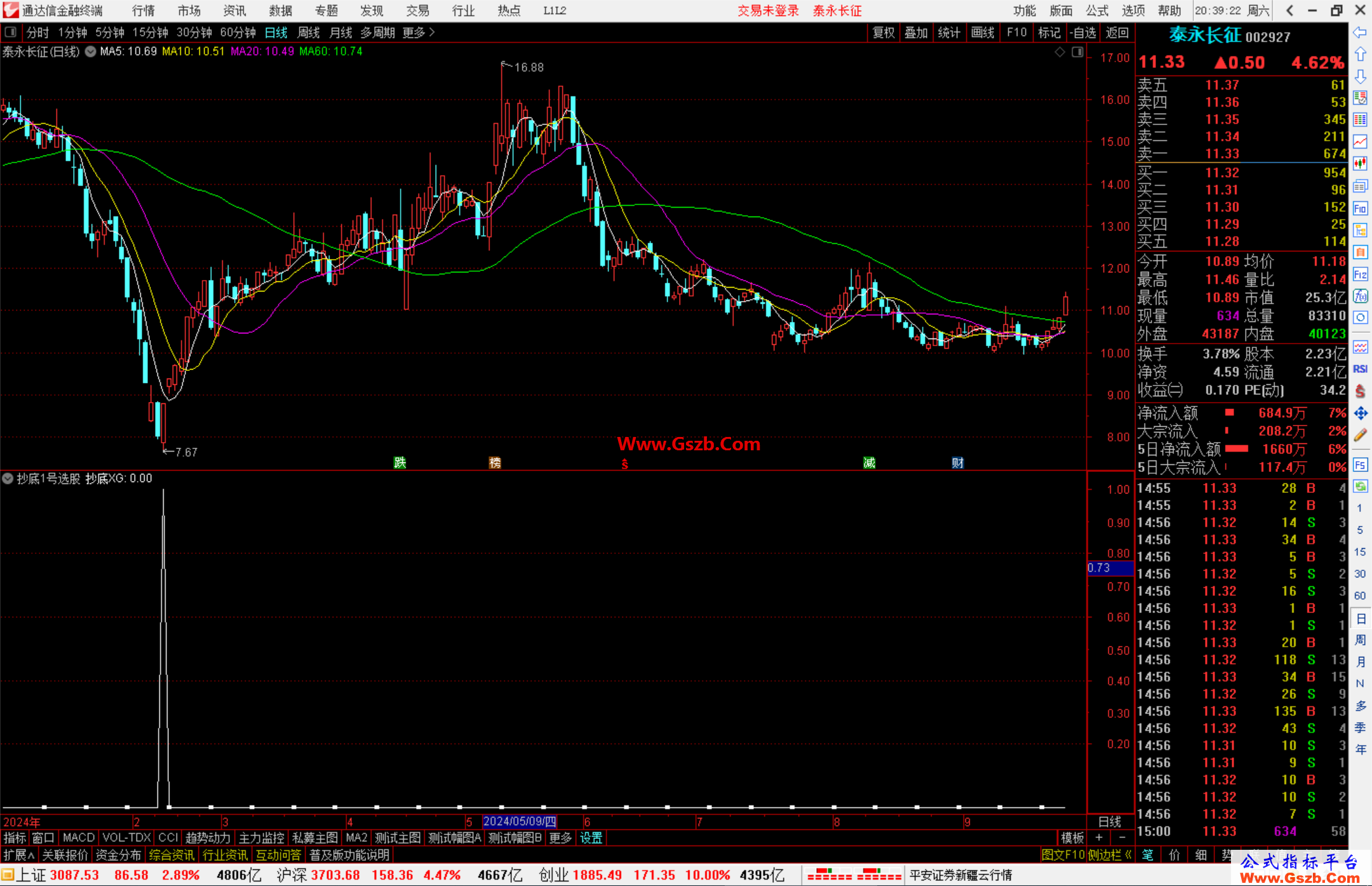Click the 画线 draw line button
Screen dimensions: 1372x886
coord(983,32)
